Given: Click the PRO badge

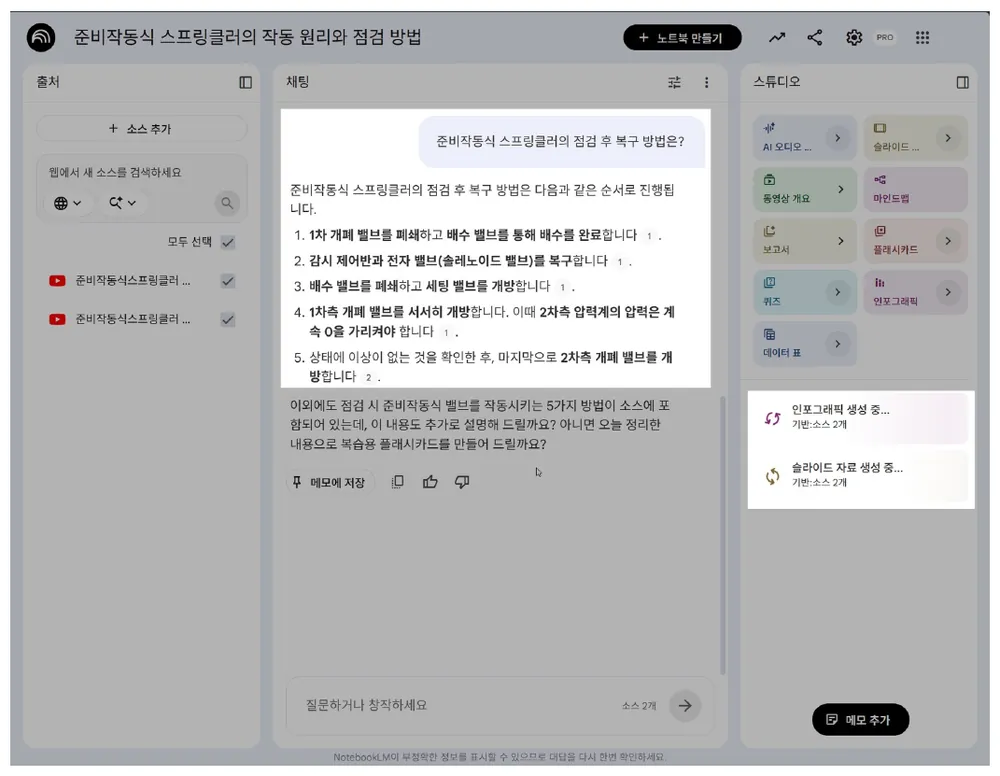Looking at the screenshot, I should (885, 38).
